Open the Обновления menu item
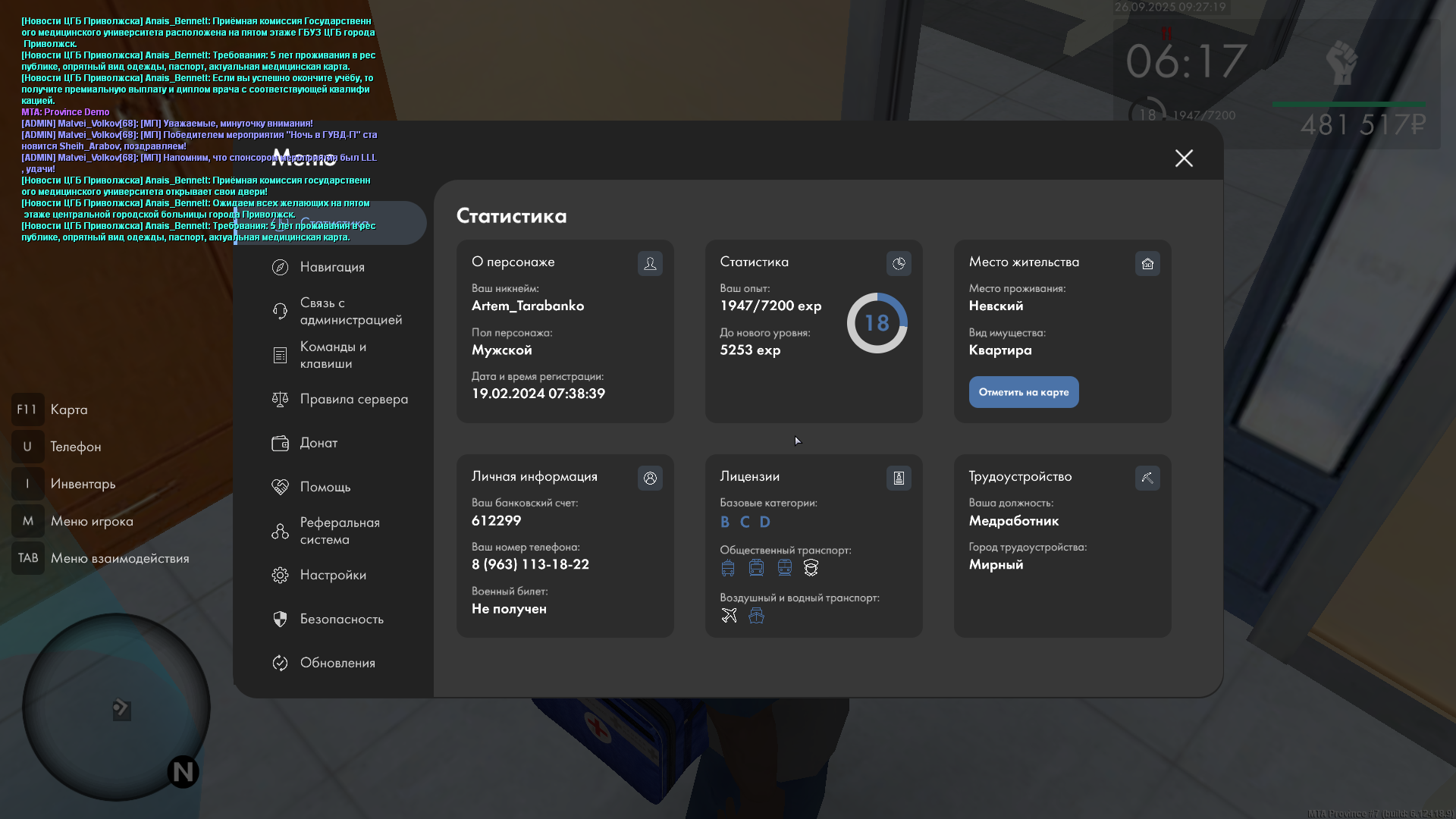The width and height of the screenshot is (1456, 819). [x=337, y=663]
